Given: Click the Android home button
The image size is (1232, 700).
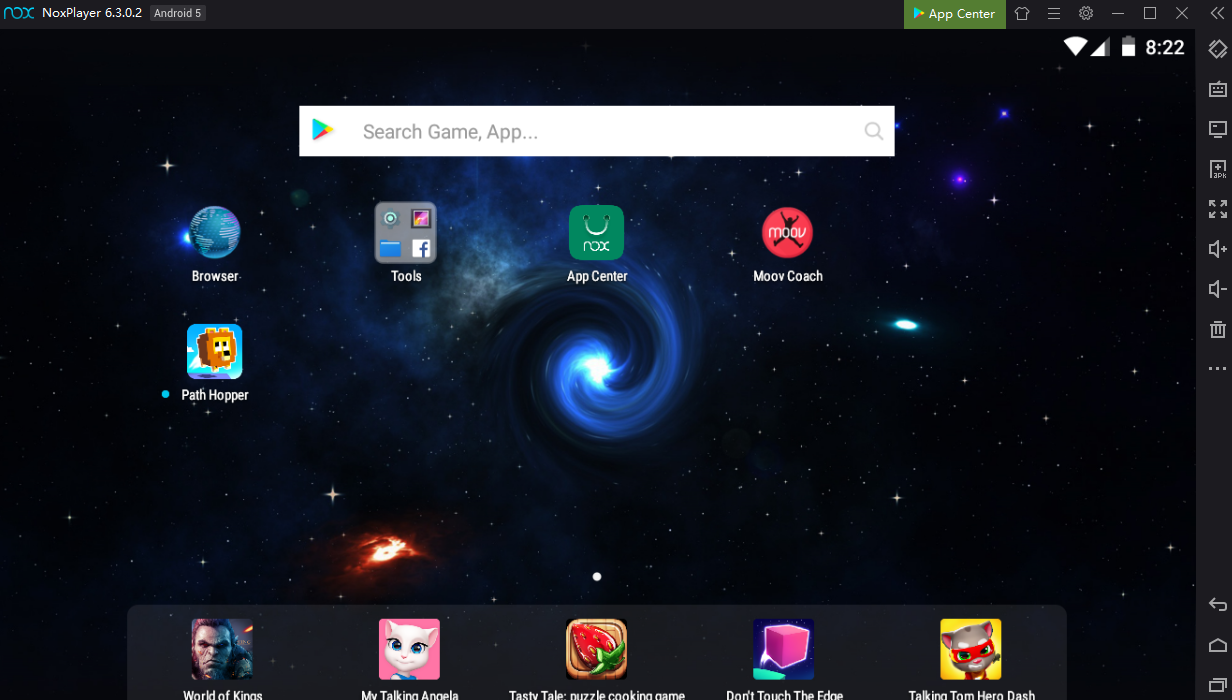Looking at the screenshot, I should click(x=1217, y=645).
